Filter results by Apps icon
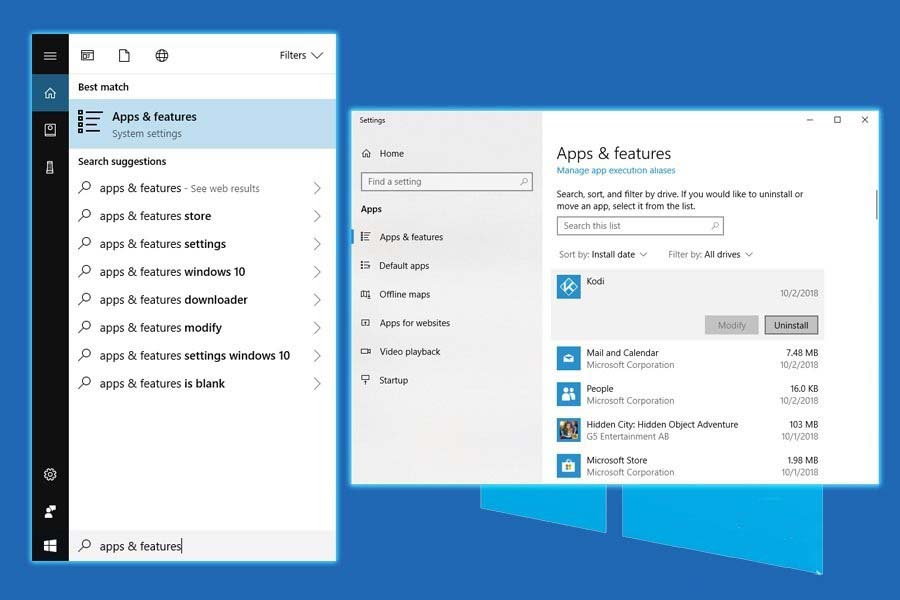The image size is (900, 600). (x=87, y=55)
